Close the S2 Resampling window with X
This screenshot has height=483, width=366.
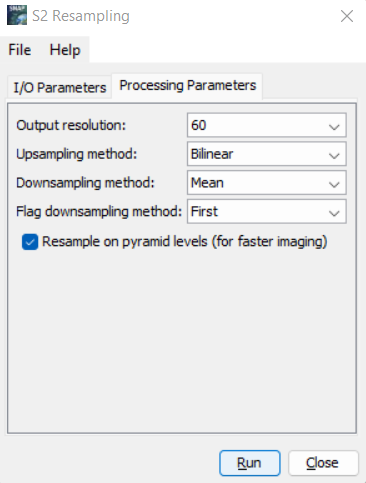[x=347, y=16]
